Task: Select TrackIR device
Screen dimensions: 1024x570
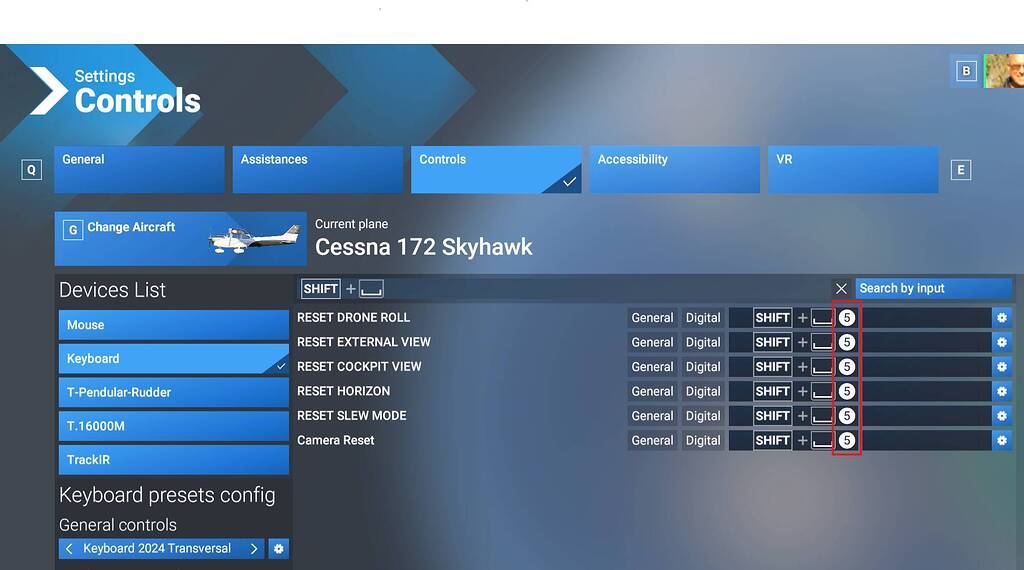Action: click(x=174, y=460)
